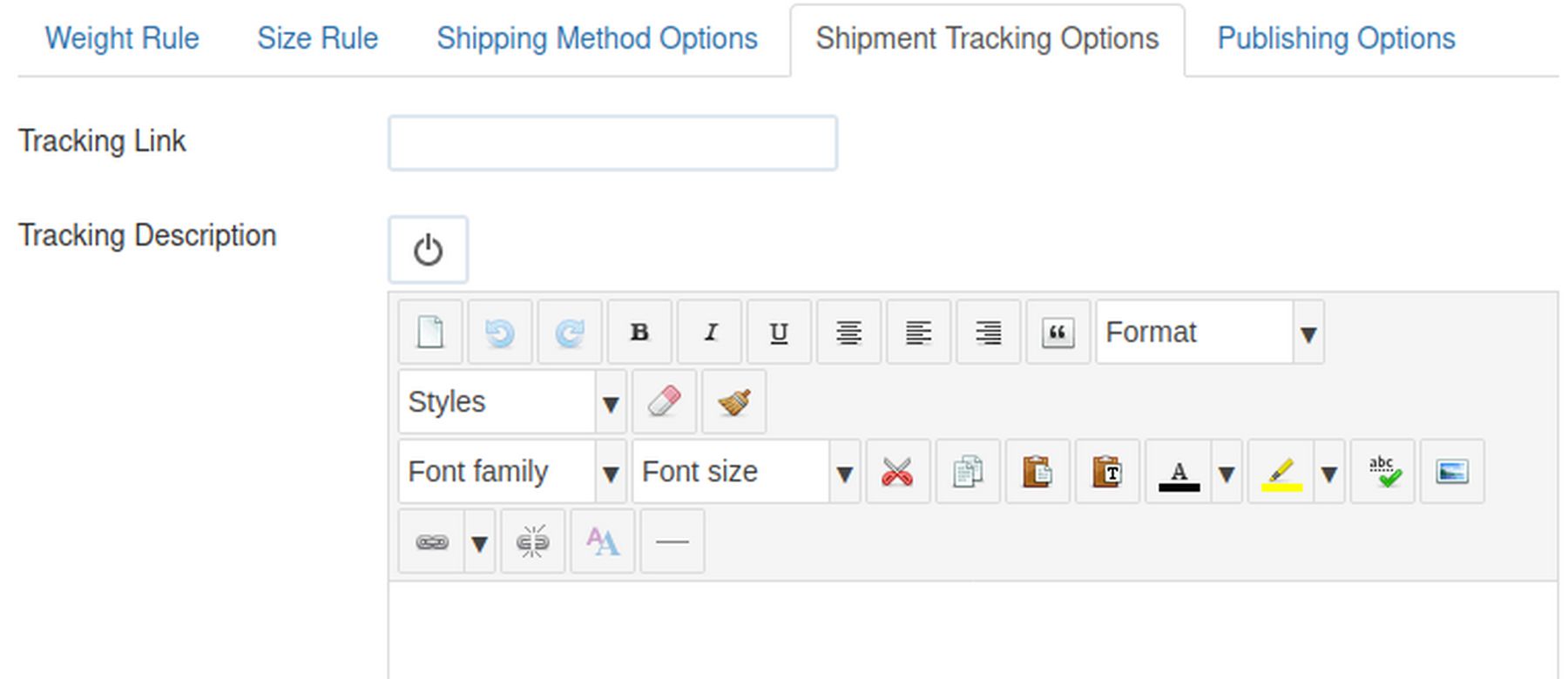The height and width of the screenshot is (679, 1568).
Task: Click the New Document icon in editor
Action: tap(430, 333)
